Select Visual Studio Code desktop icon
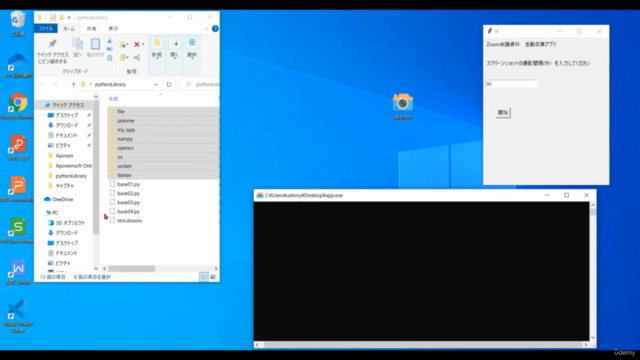This screenshot has width=640, height=360. [x=18, y=316]
